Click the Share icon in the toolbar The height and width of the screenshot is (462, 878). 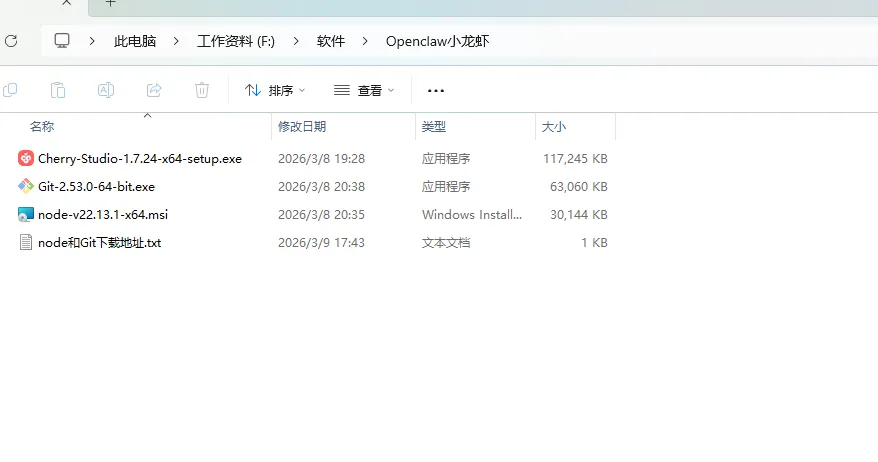pyautogui.click(x=154, y=90)
